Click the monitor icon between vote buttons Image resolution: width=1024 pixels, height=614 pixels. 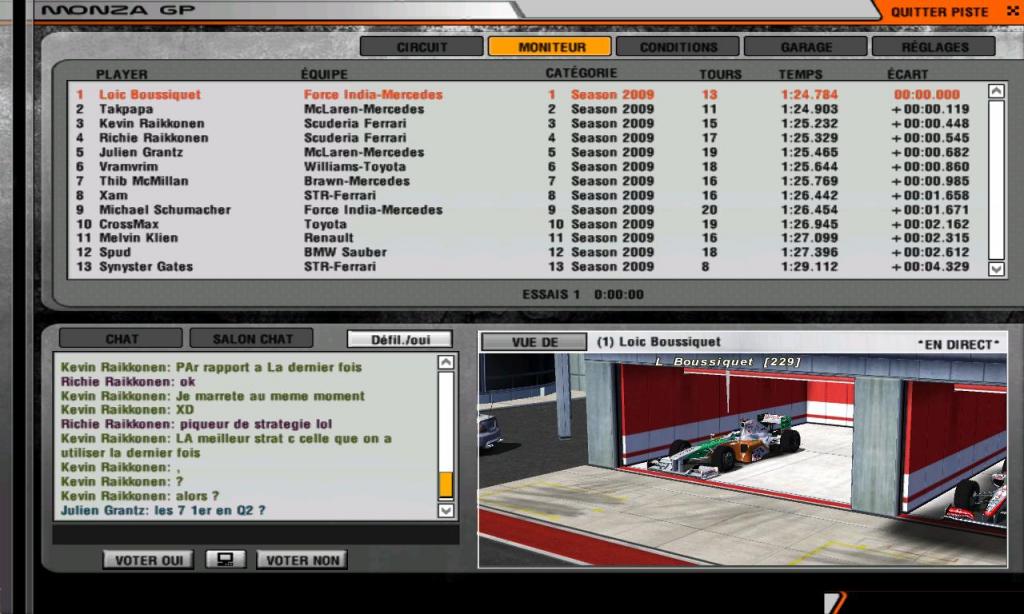point(225,560)
